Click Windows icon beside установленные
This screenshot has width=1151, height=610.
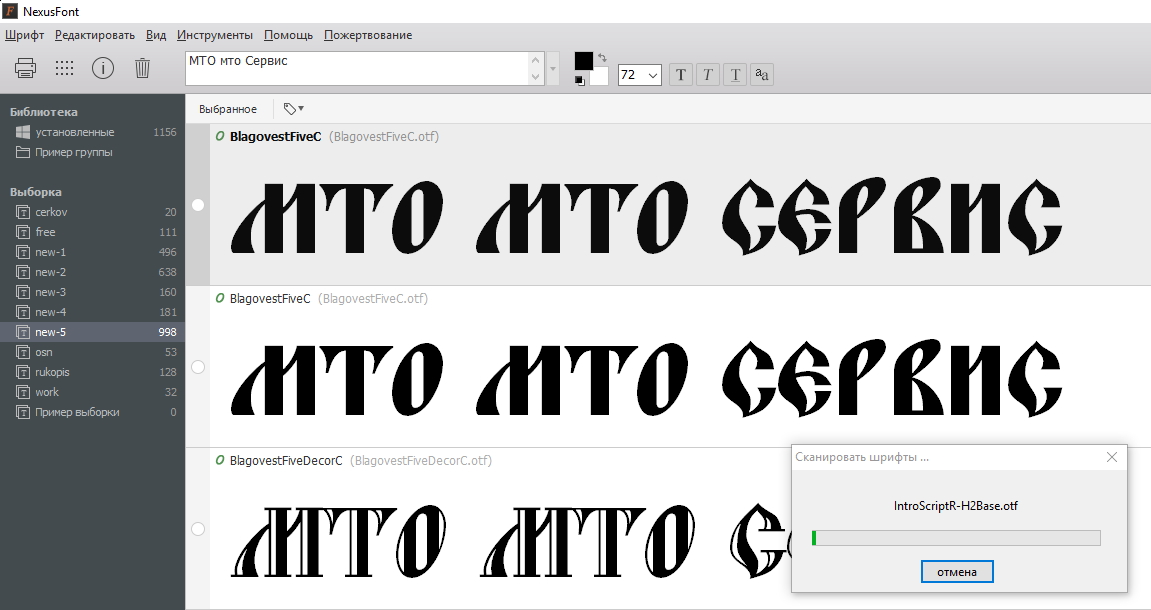click(x=23, y=132)
